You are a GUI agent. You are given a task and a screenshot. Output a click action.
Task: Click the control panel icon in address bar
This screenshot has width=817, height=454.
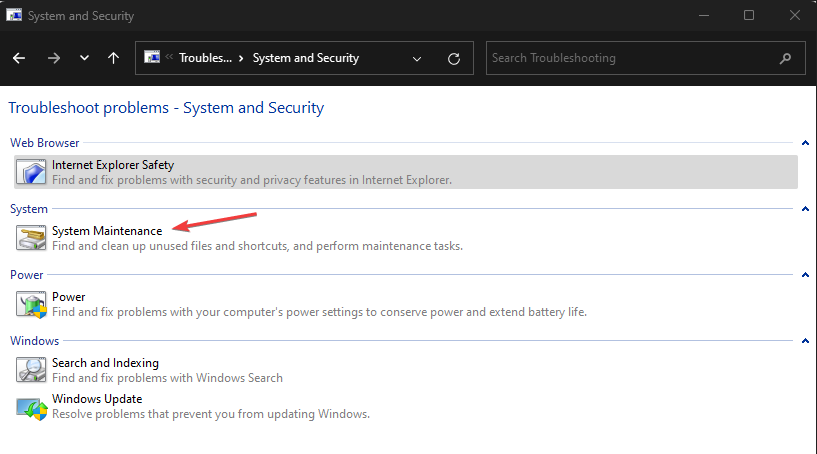tap(152, 57)
